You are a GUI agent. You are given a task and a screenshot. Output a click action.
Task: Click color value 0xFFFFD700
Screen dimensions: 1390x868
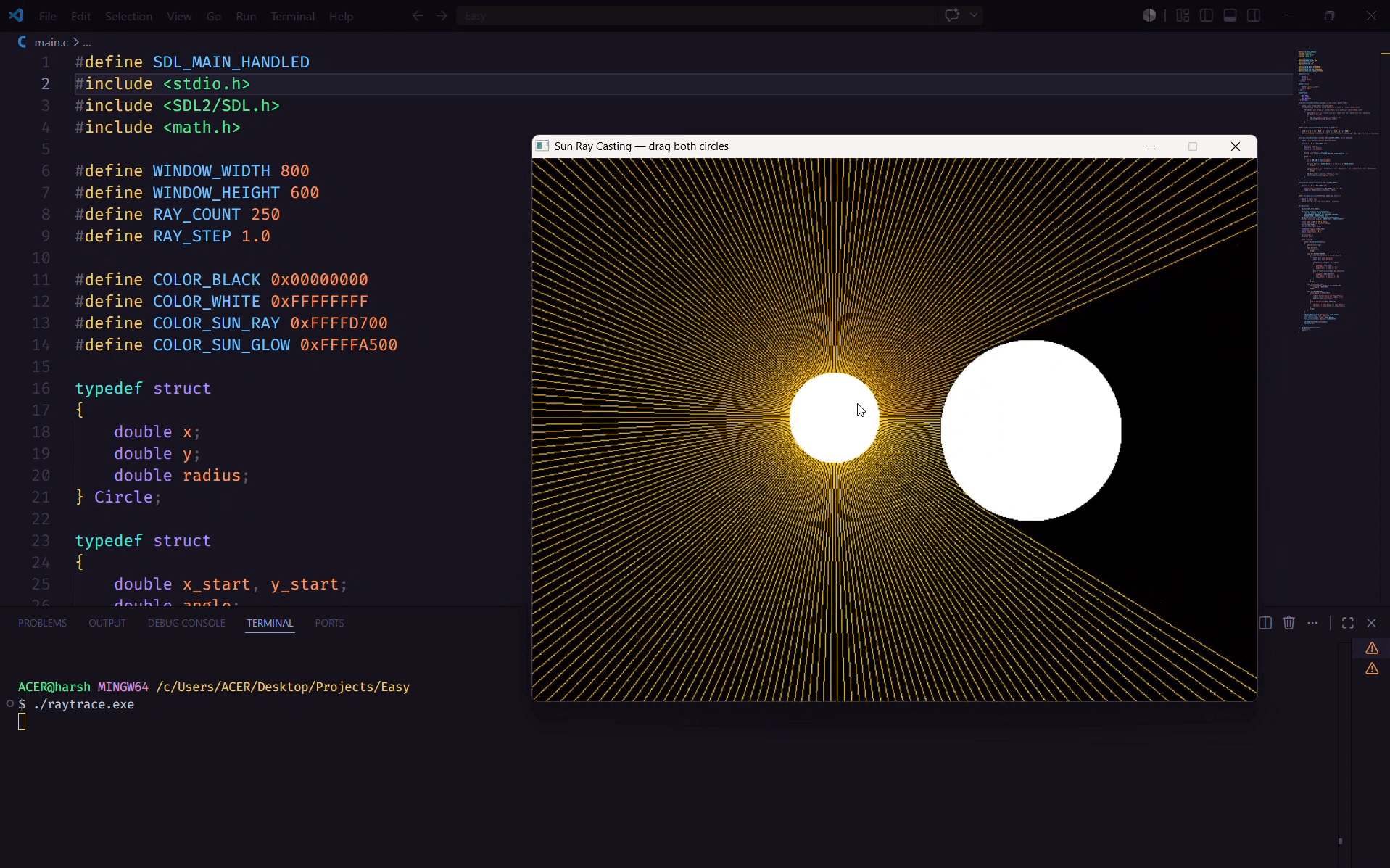pyautogui.click(x=339, y=323)
